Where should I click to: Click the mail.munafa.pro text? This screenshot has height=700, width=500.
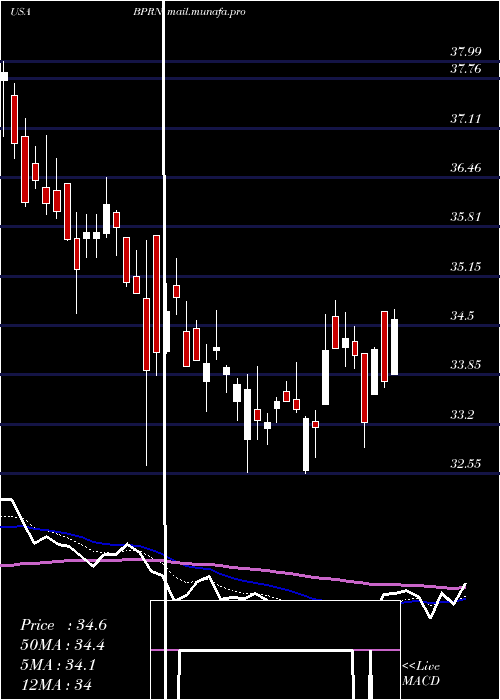[206, 12]
